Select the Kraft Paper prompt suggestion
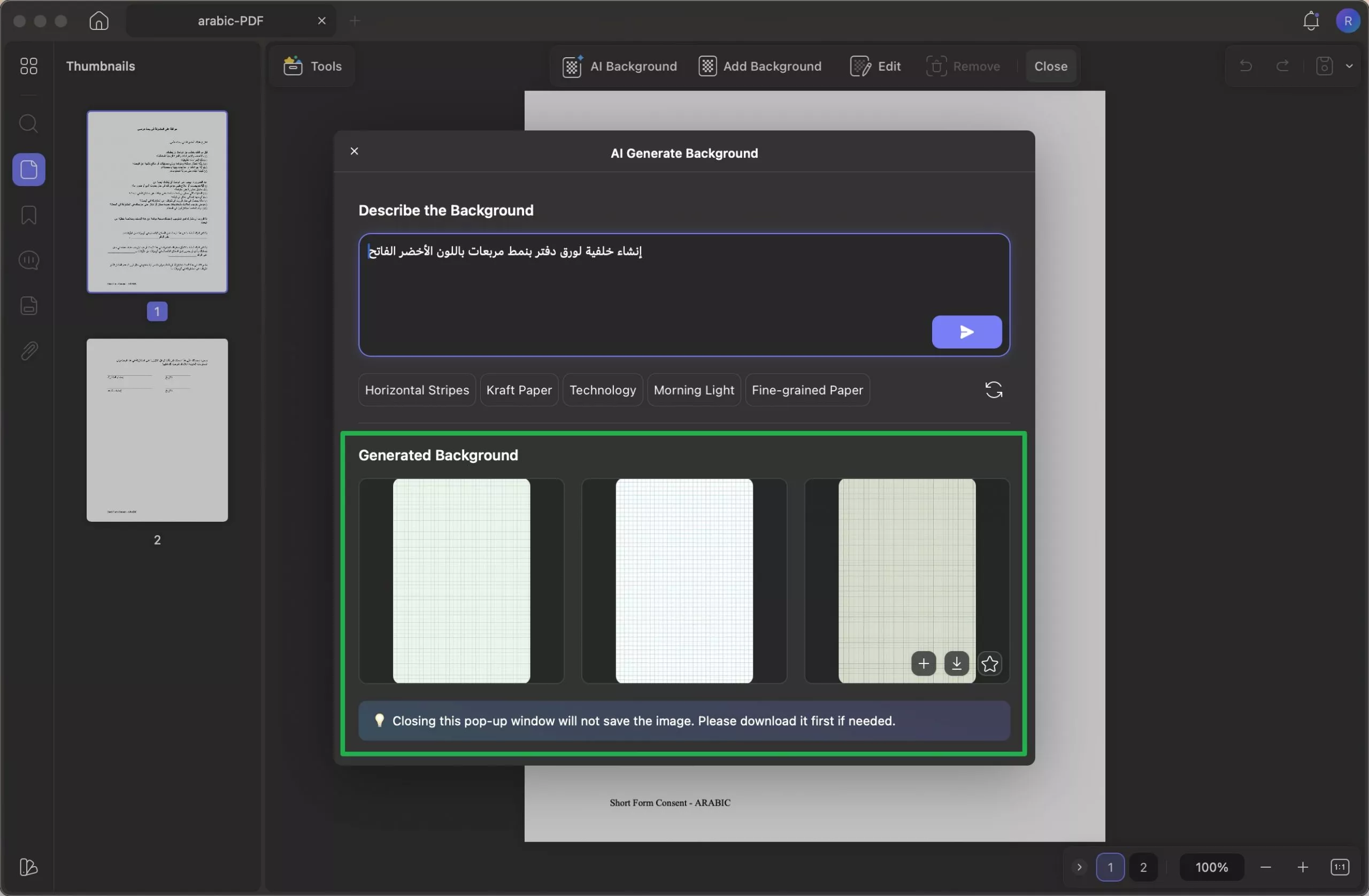The width and height of the screenshot is (1369, 896). (x=519, y=390)
